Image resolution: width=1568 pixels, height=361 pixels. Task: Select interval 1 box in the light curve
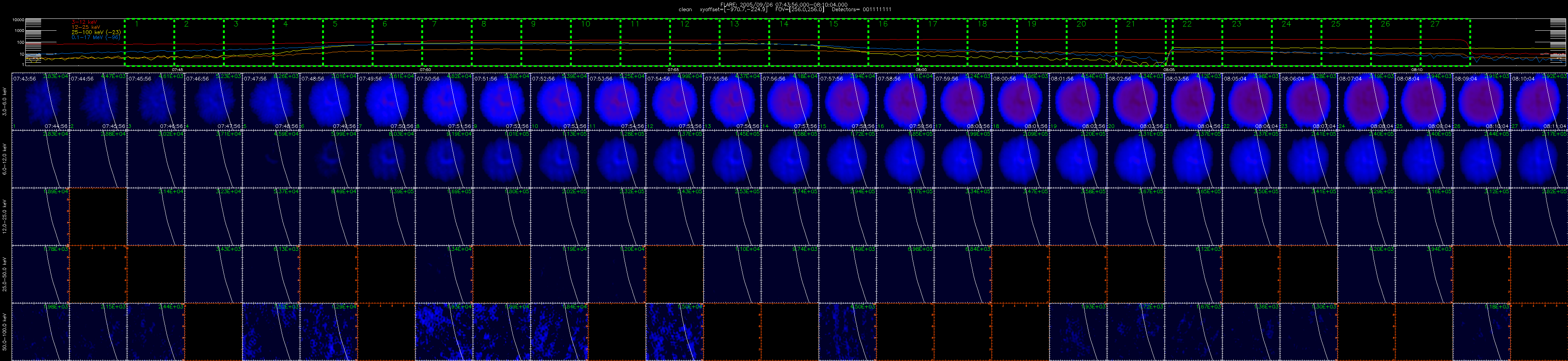149,42
